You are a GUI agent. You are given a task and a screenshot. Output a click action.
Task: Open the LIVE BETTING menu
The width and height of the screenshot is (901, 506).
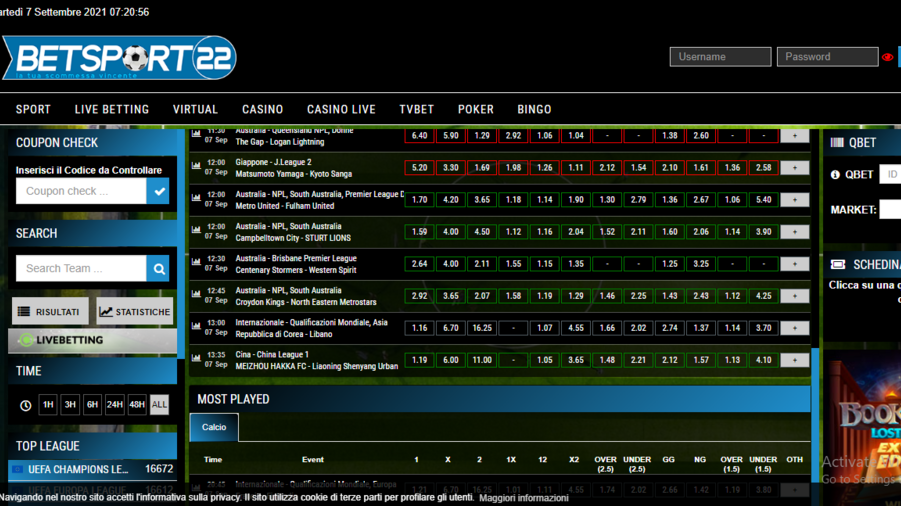112,109
